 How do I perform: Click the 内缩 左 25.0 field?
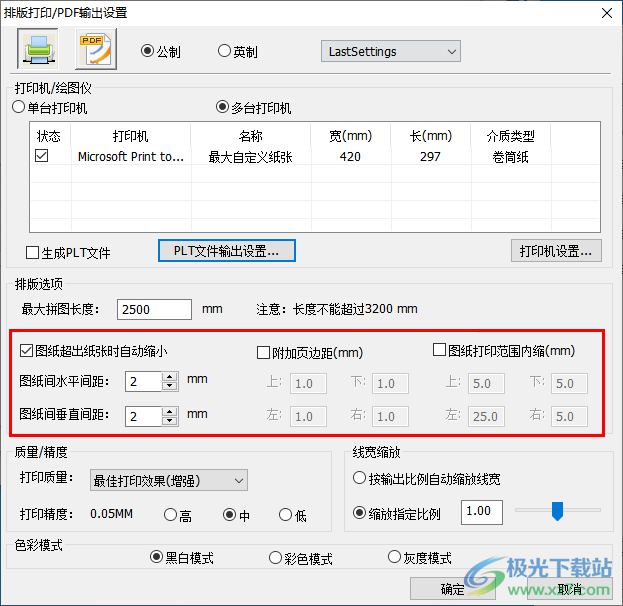coord(486,416)
